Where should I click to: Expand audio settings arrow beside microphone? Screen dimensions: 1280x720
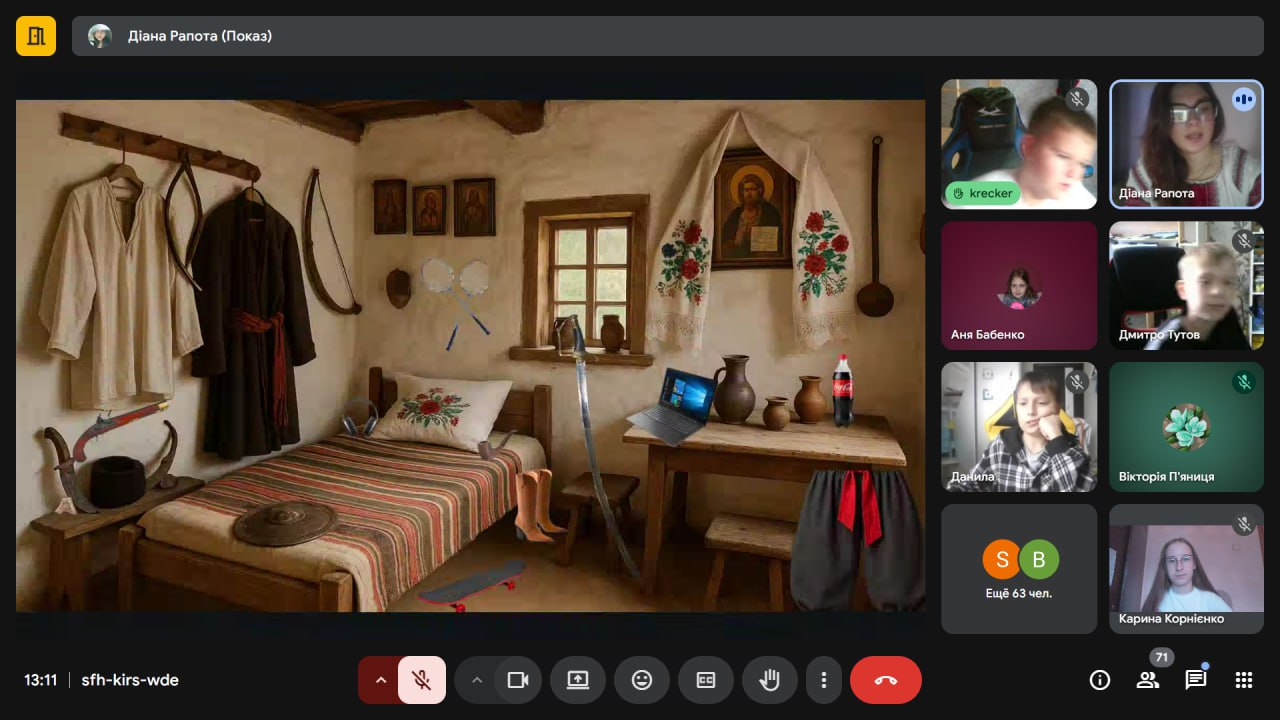point(380,680)
